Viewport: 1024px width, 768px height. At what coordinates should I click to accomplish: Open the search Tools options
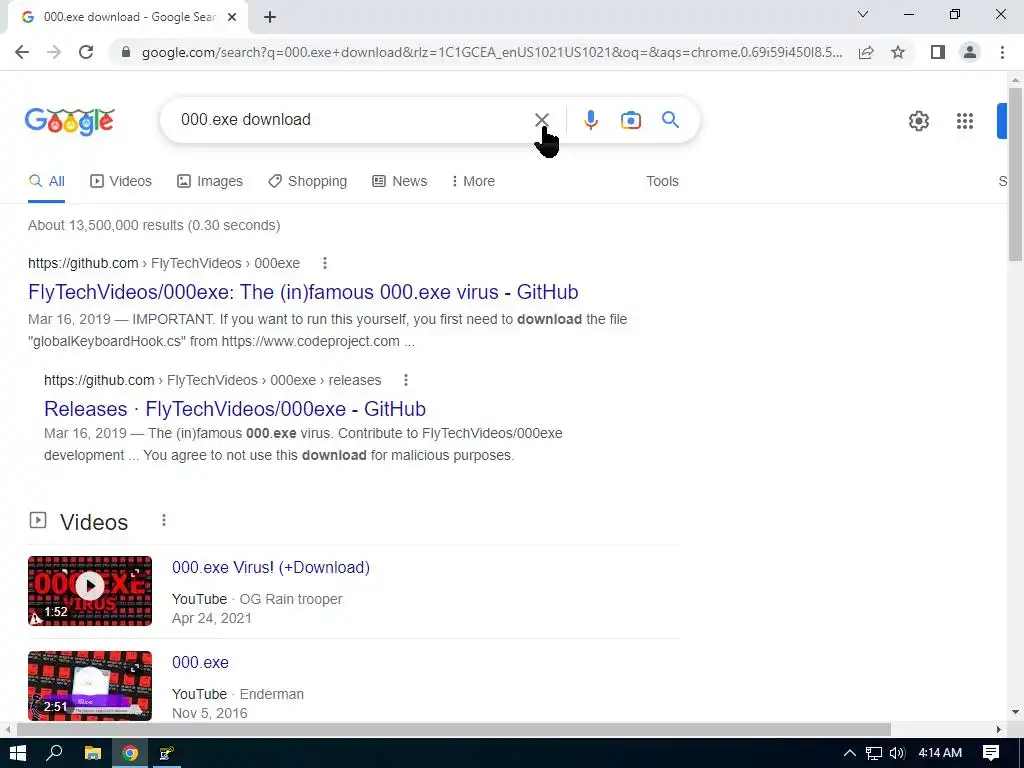pos(662,181)
